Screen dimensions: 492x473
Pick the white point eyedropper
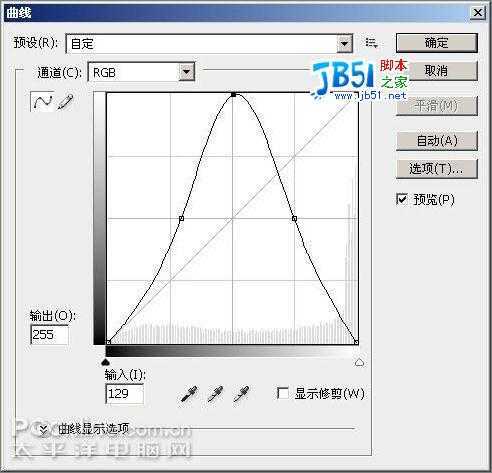pos(241,394)
